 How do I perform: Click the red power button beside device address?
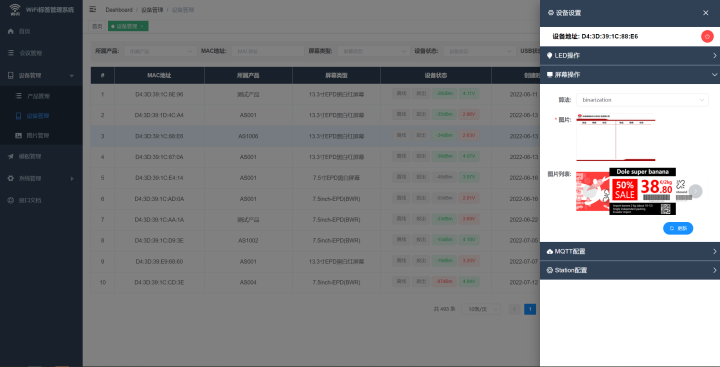(707, 36)
